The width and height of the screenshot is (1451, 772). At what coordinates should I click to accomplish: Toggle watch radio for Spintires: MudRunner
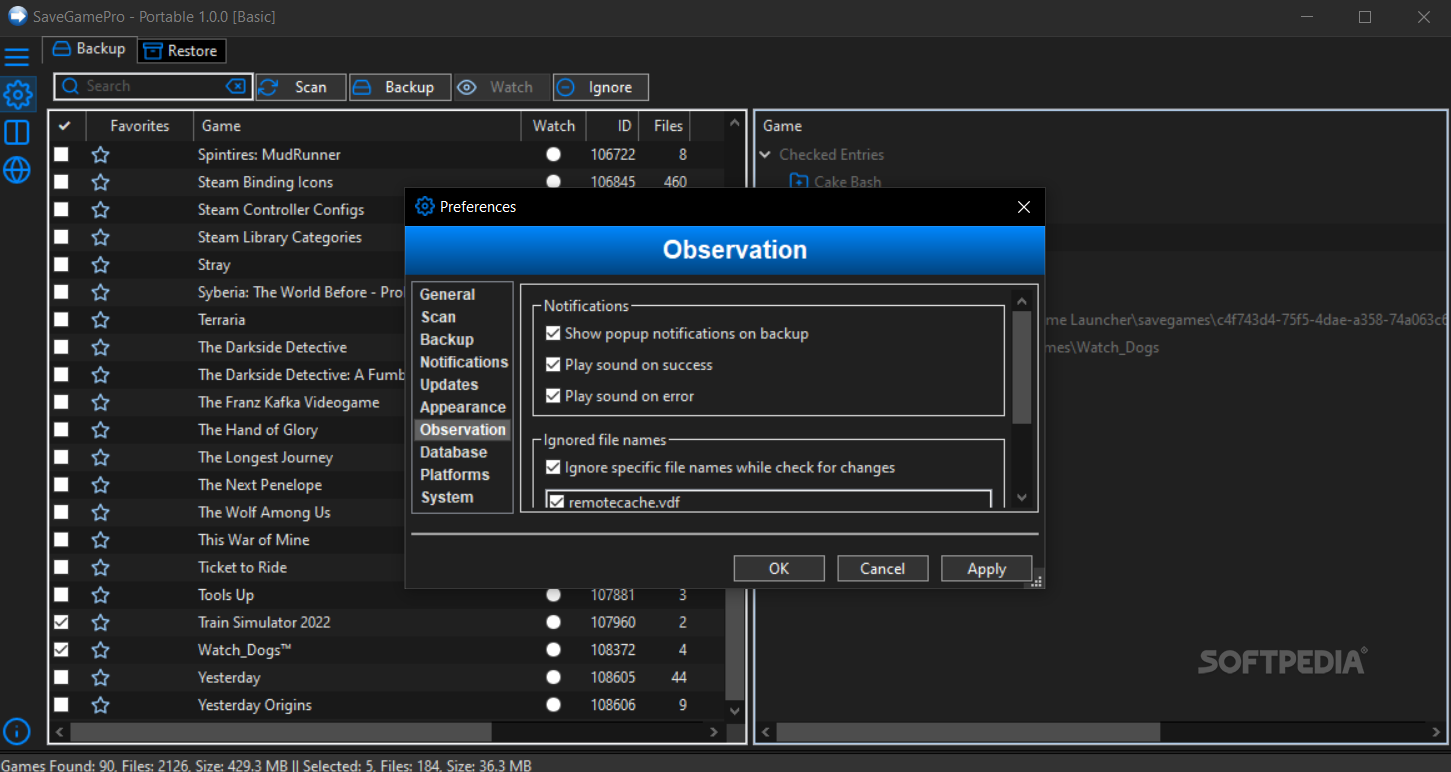(x=553, y=155)
